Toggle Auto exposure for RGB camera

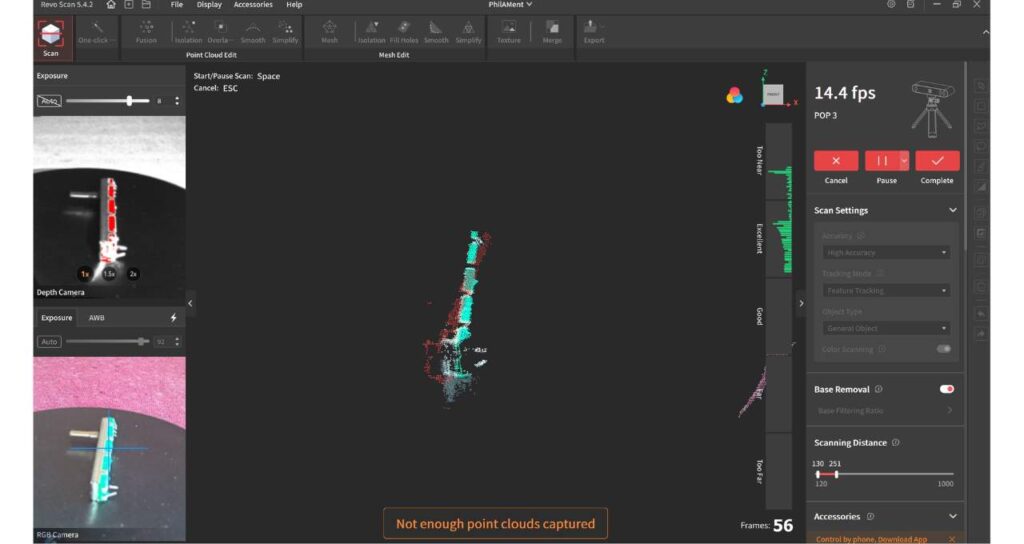tap(49, 342)
